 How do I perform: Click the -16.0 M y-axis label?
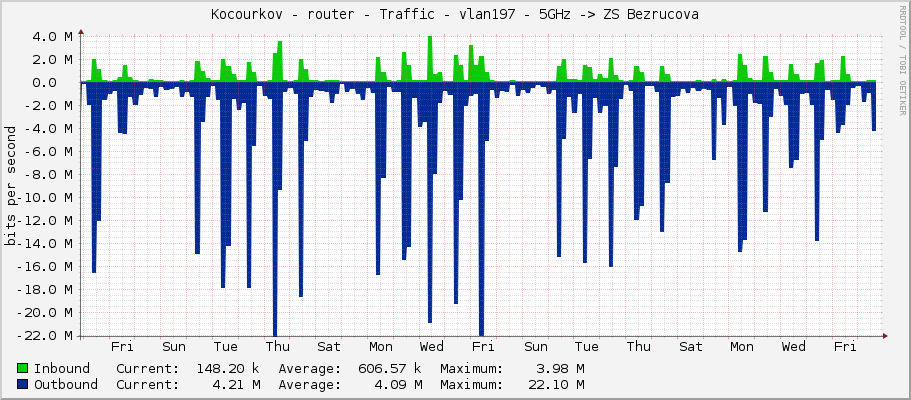pyautogui.click(x=45, y=267)
